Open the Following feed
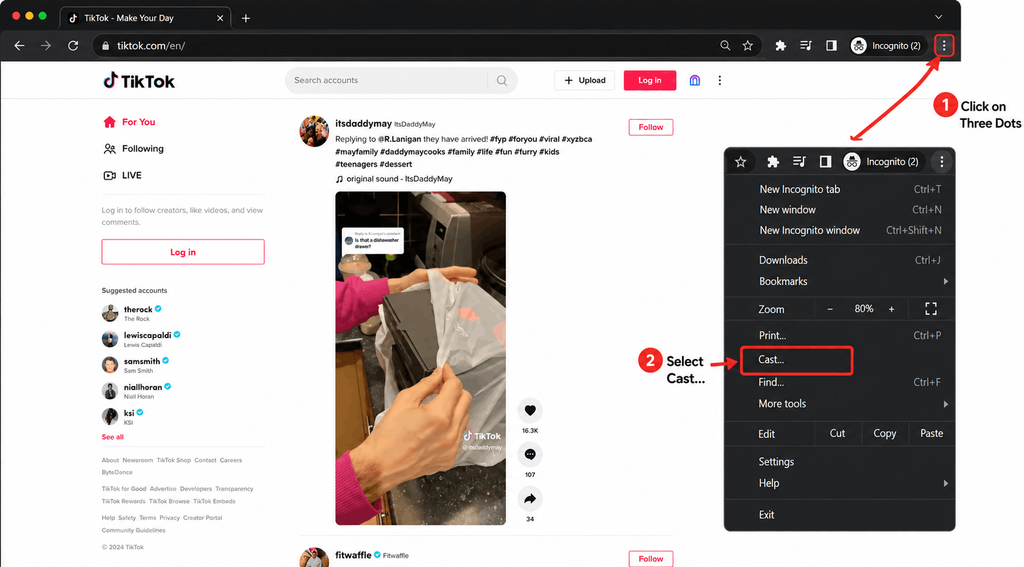Image resolution: width=1024 pixels, height=567 pixels. pos(134,149)
